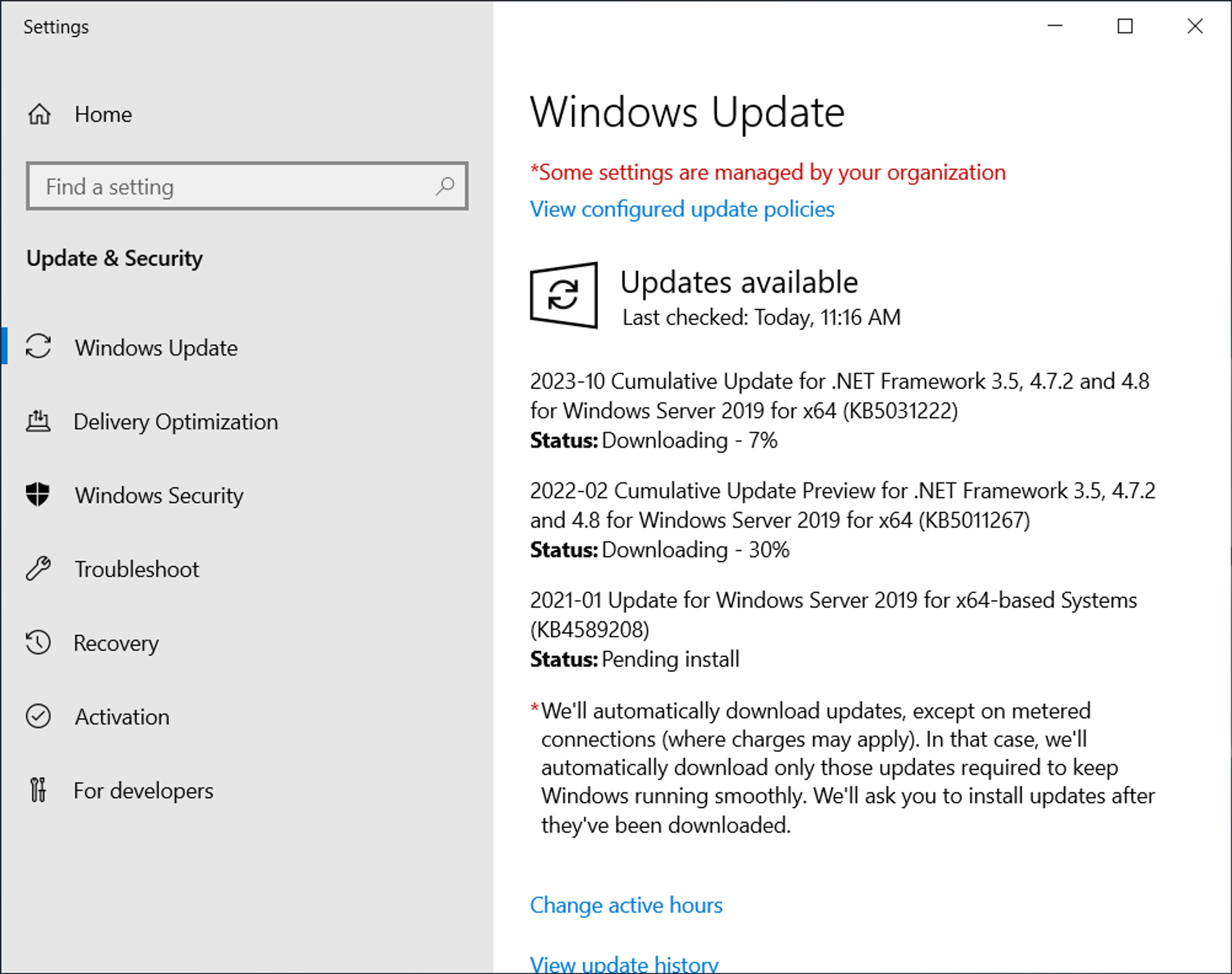Click the Change active hours link
Image resolution: width=1232 pixels, height=974 pixels.
[x=626, y=905]
